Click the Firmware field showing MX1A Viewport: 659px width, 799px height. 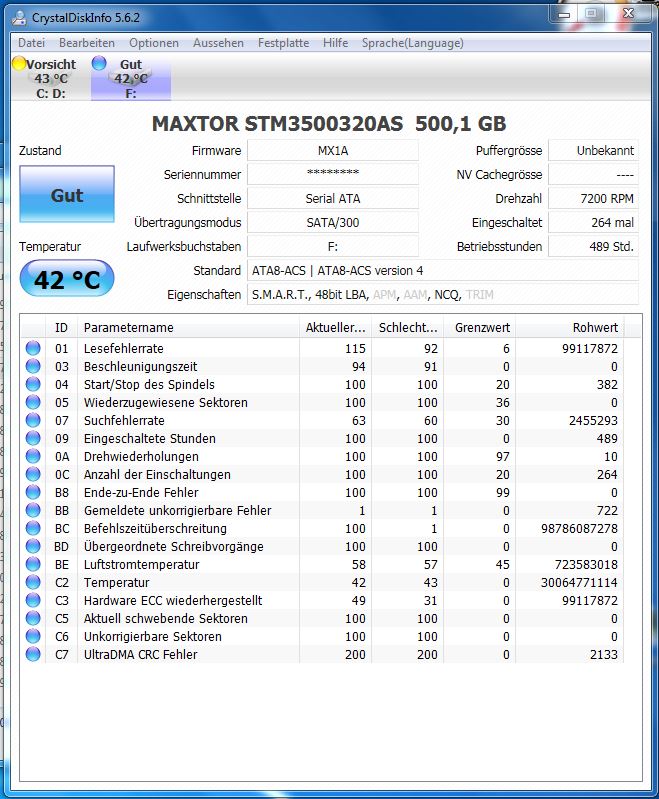point(333,151)
